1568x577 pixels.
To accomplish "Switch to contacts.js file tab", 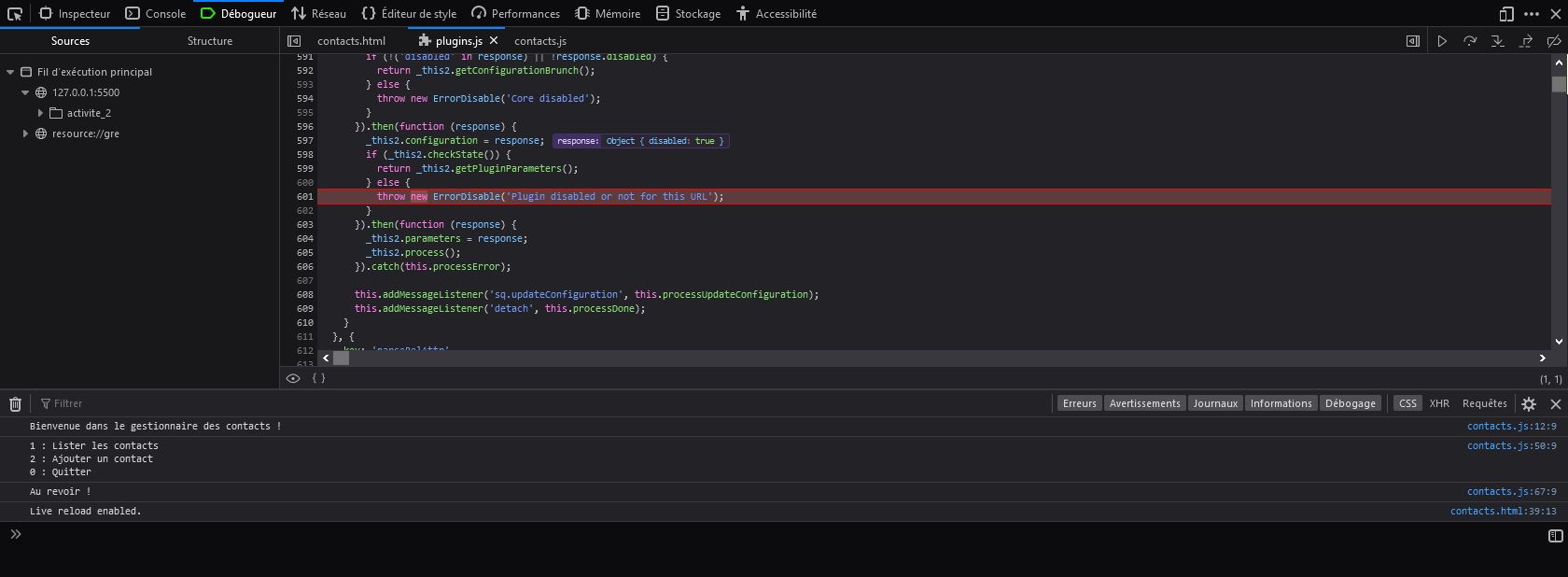I will coord(540,41).
